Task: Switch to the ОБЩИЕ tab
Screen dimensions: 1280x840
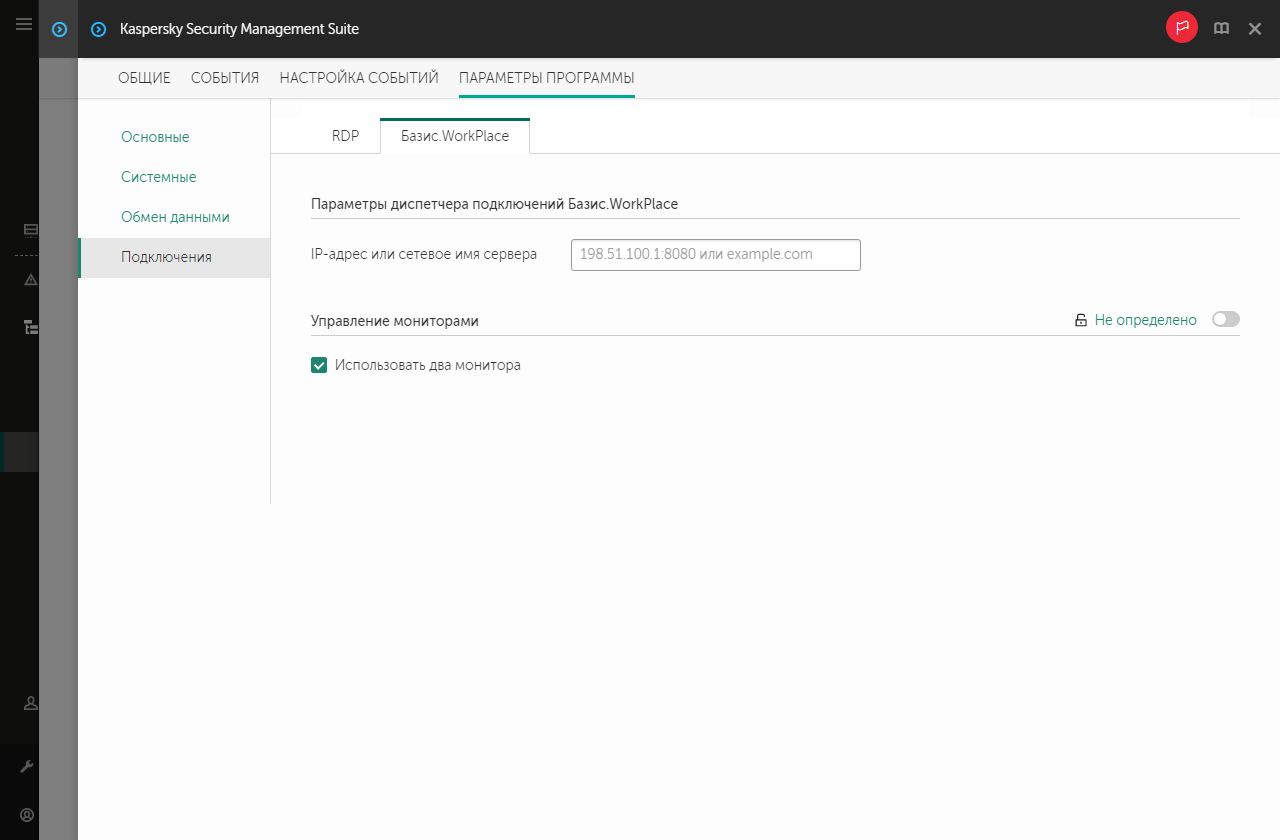Action: tap(144, 77)
